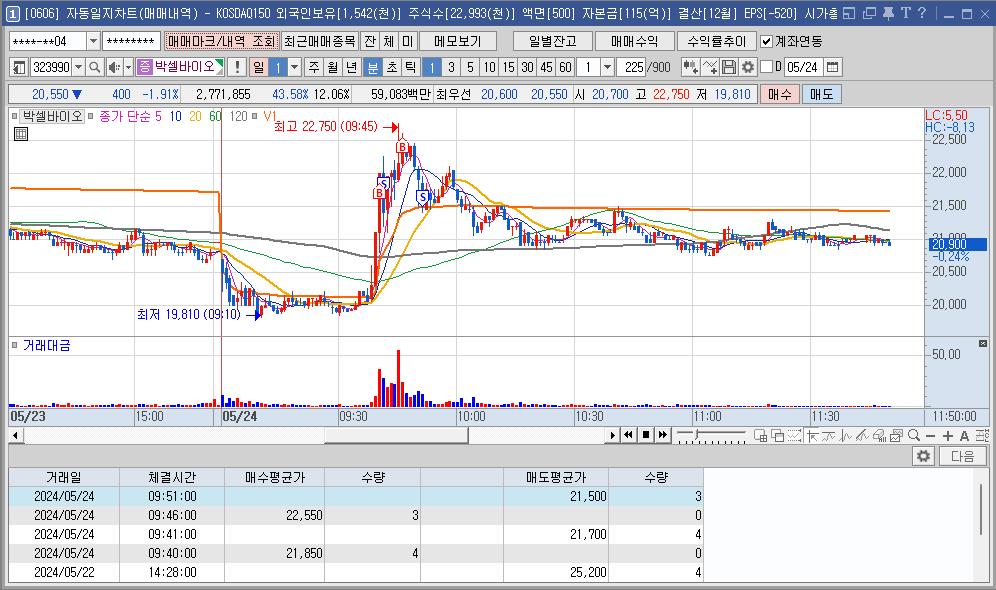The image size is (996, 590).
Task: Click the data grid icon below chart legend
Action: tap(21, 133)
